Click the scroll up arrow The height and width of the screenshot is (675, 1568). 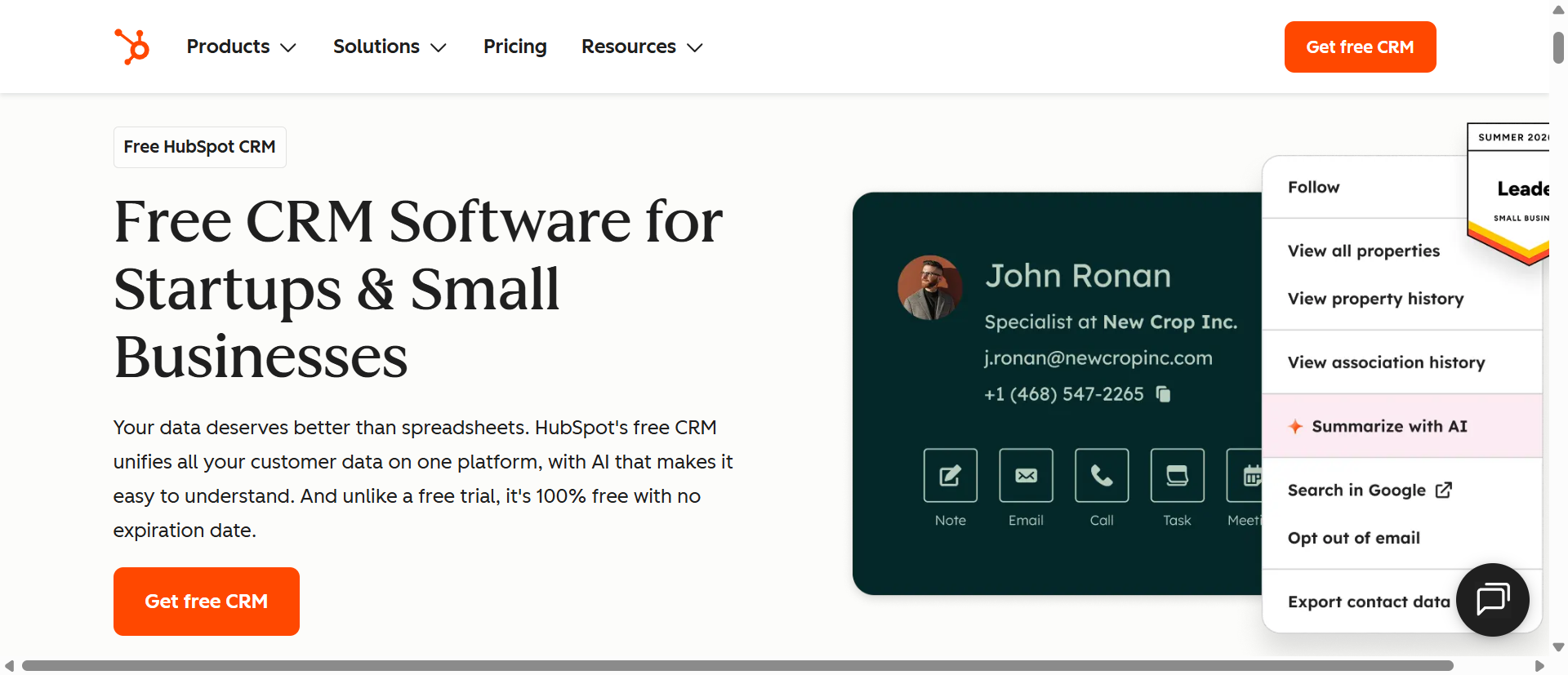[x=1558, y=10]
